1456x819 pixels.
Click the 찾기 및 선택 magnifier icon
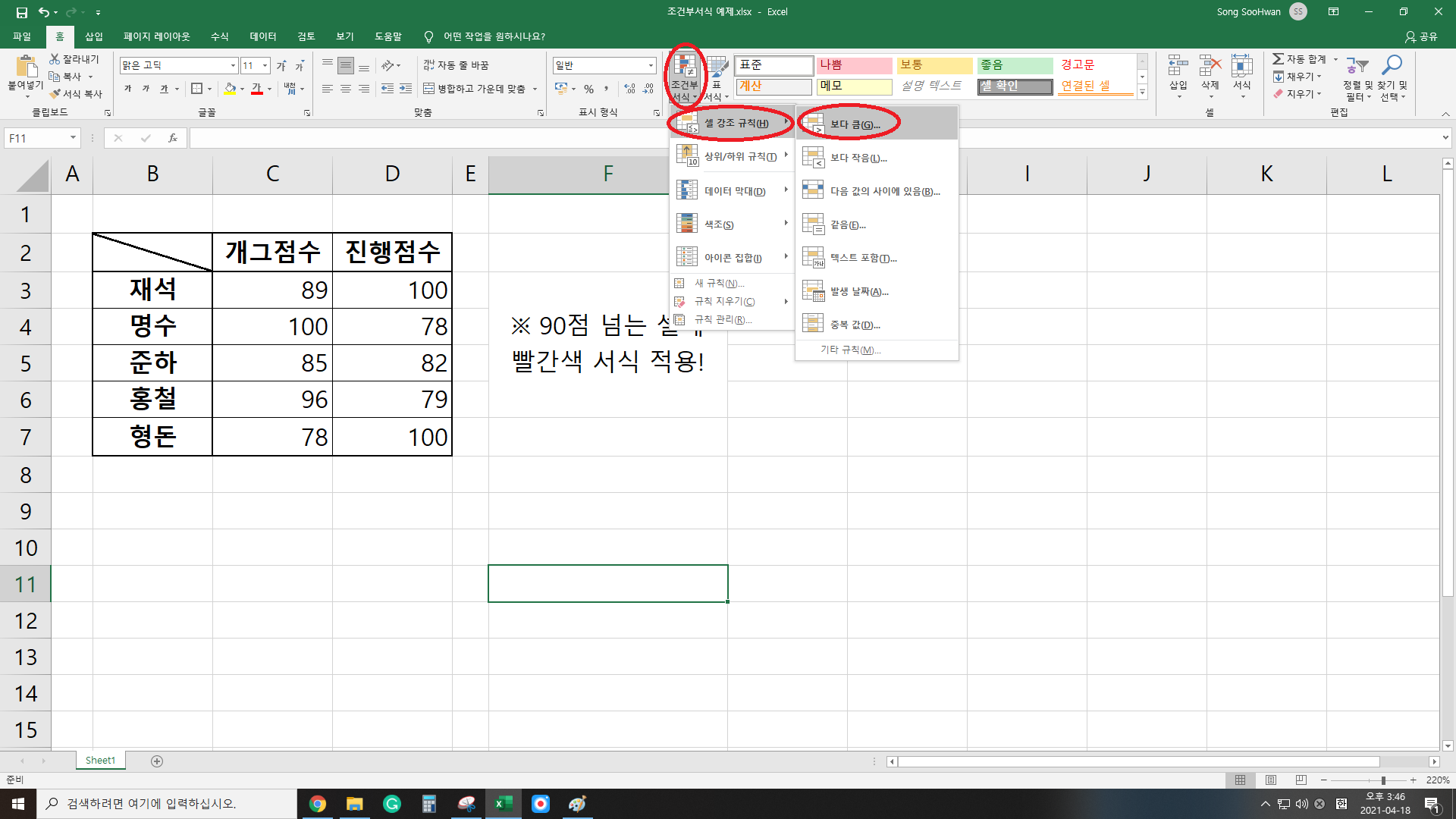tap(1392, 66)
